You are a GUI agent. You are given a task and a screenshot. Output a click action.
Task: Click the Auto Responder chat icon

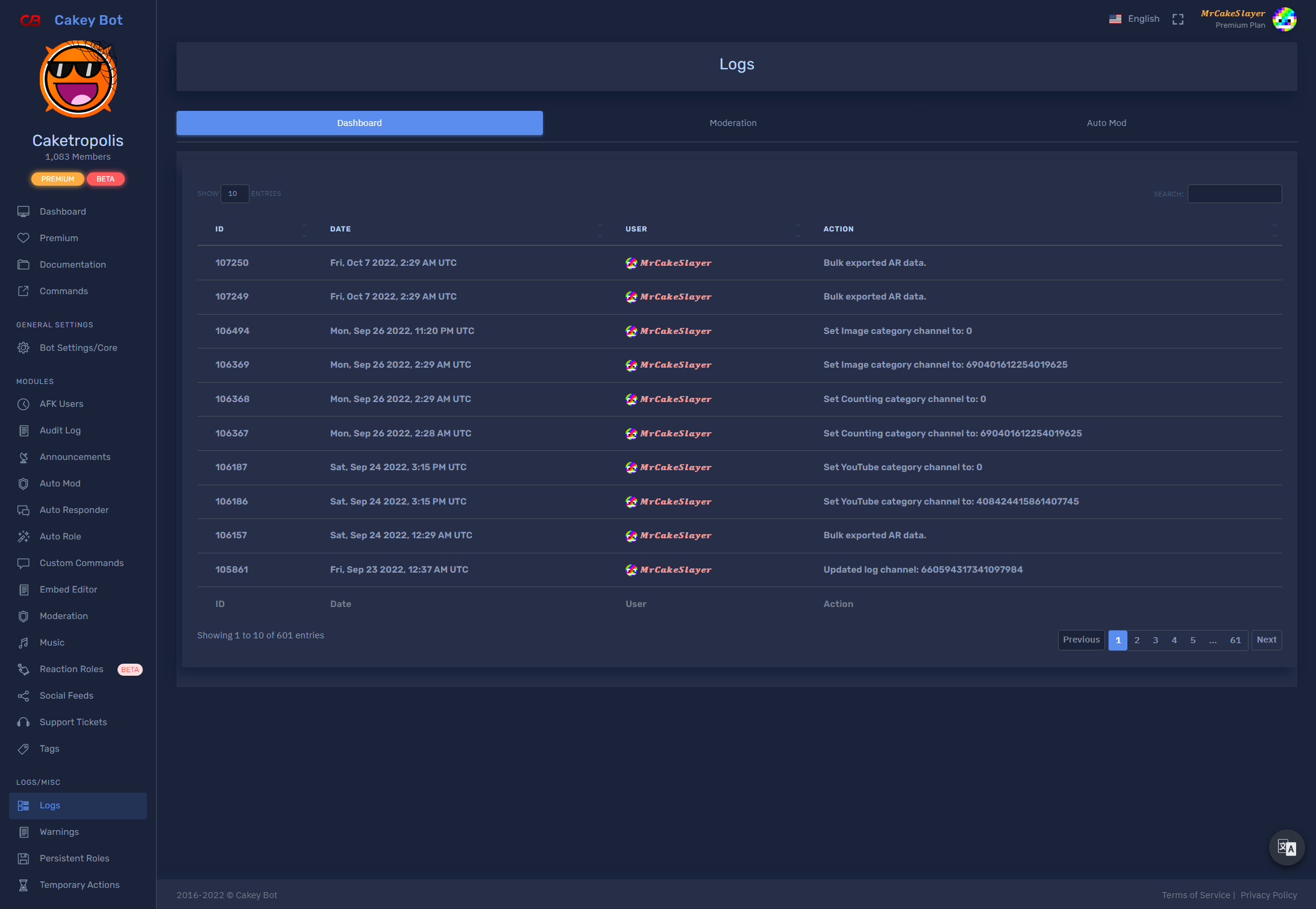(x=23, y=510)
